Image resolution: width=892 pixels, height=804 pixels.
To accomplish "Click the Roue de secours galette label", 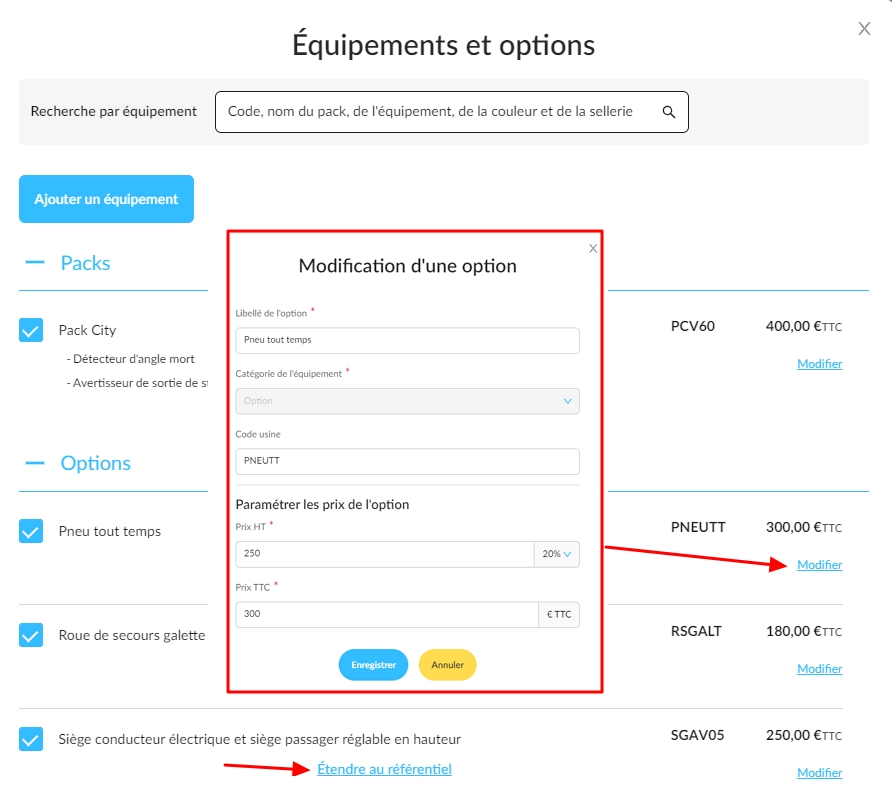I will pos(132,635).
